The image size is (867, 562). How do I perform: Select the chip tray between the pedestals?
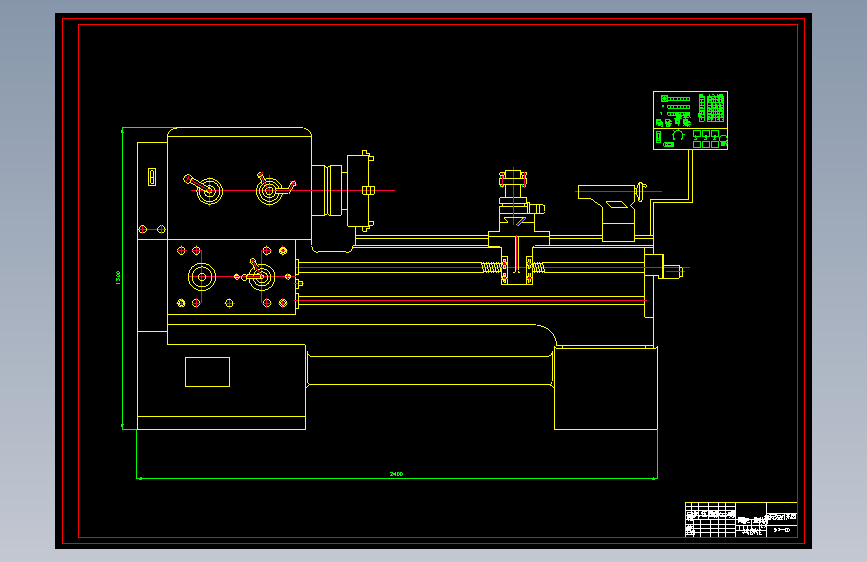coord(430,370)
